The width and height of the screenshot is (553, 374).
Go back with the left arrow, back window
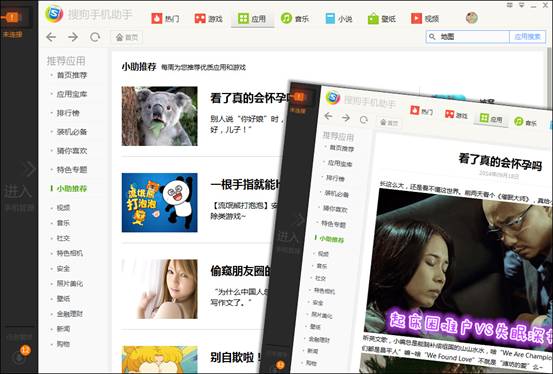[51, 37]
